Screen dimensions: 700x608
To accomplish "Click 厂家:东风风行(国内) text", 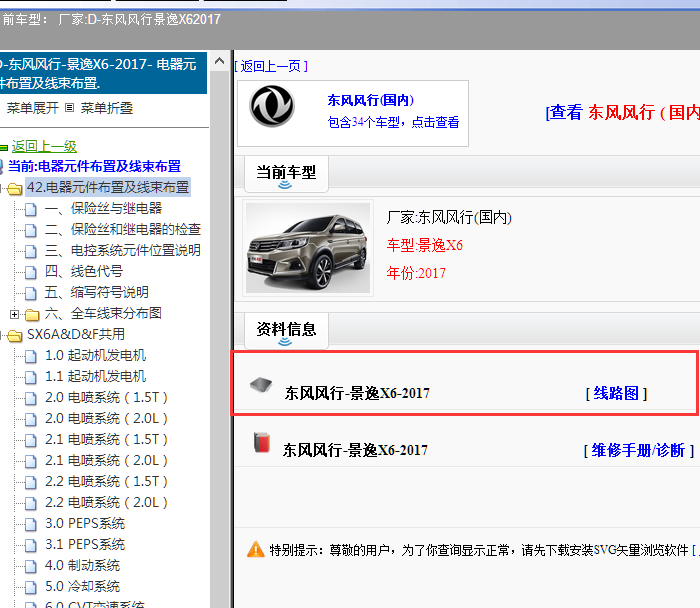I will tap(449, 217).
